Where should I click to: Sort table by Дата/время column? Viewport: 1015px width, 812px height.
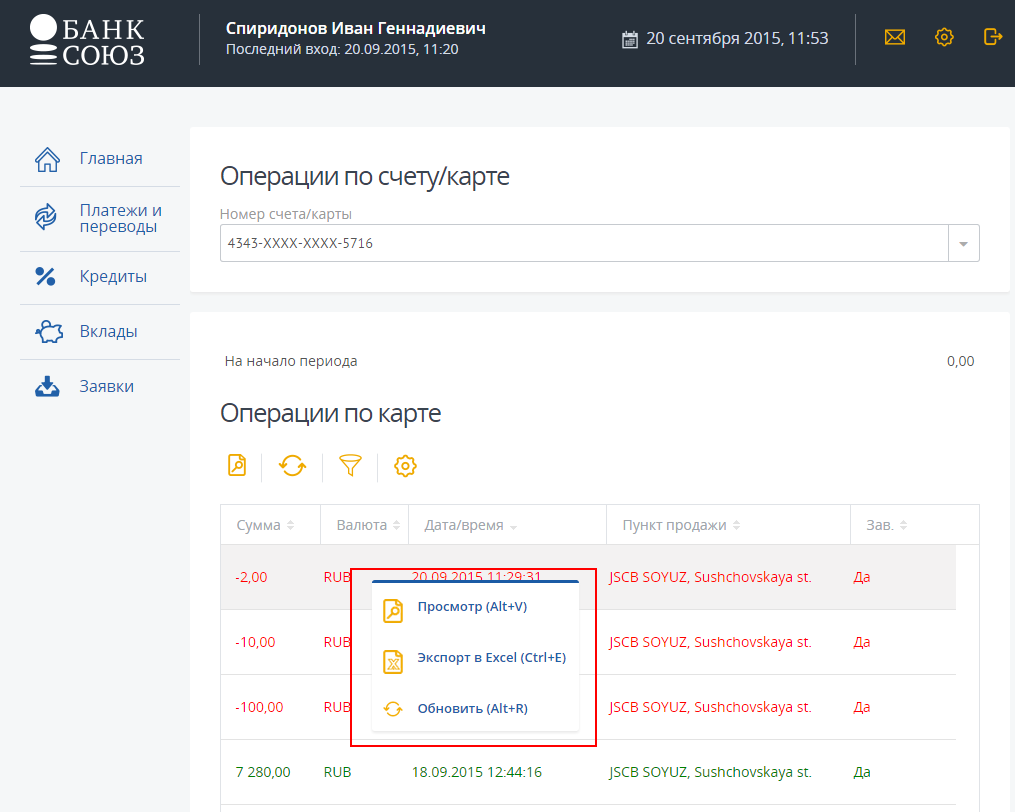point(471,525)
